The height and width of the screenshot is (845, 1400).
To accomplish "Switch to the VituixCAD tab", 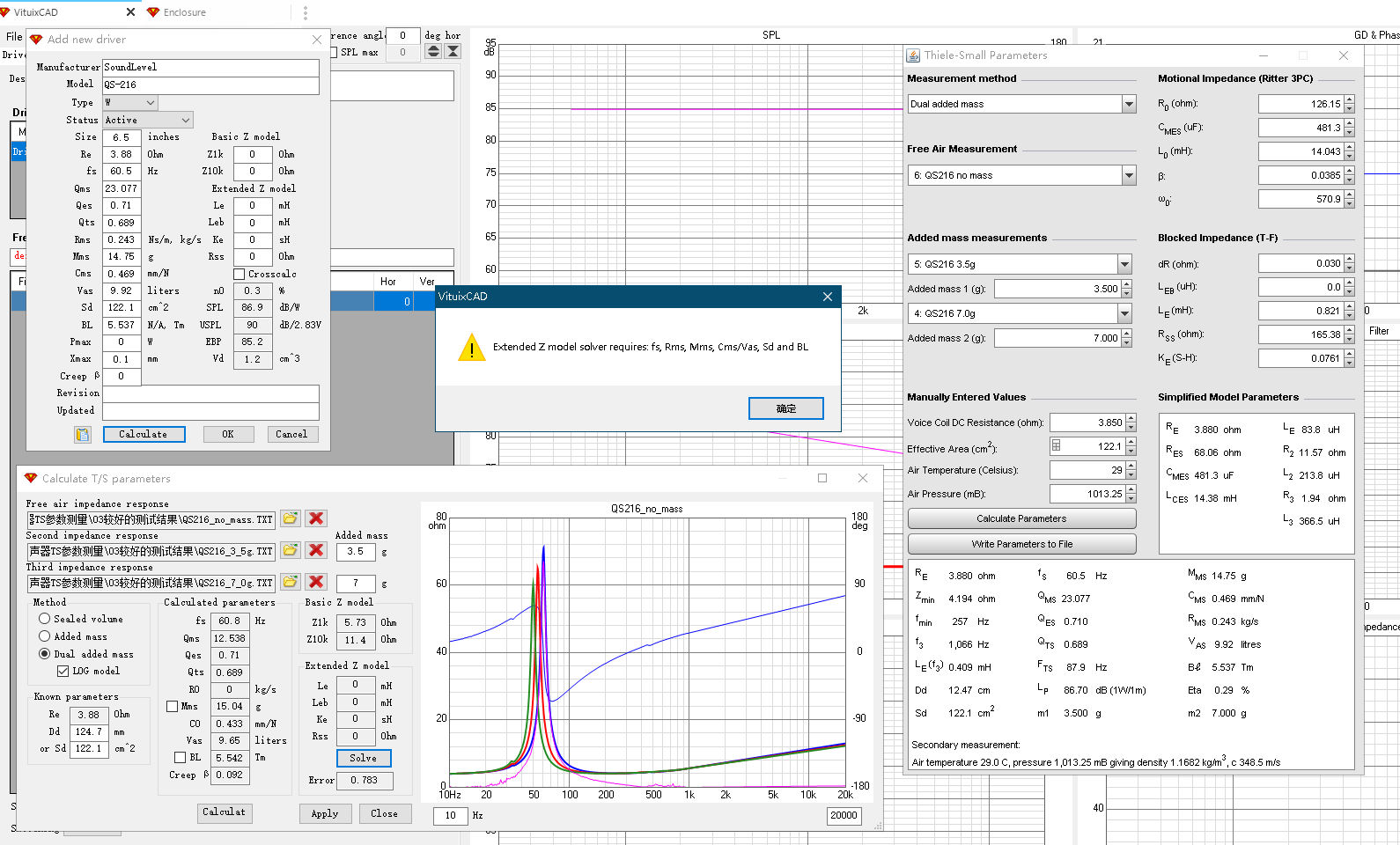I will (x=36, y=12).
